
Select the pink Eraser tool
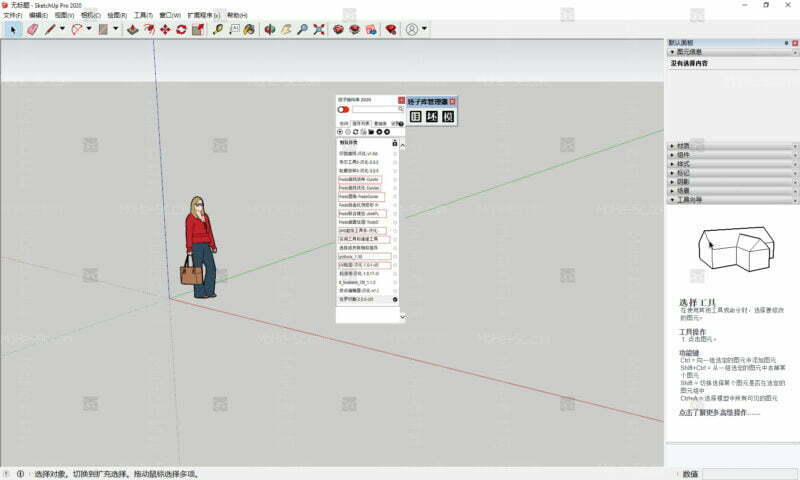pos(31,29)
